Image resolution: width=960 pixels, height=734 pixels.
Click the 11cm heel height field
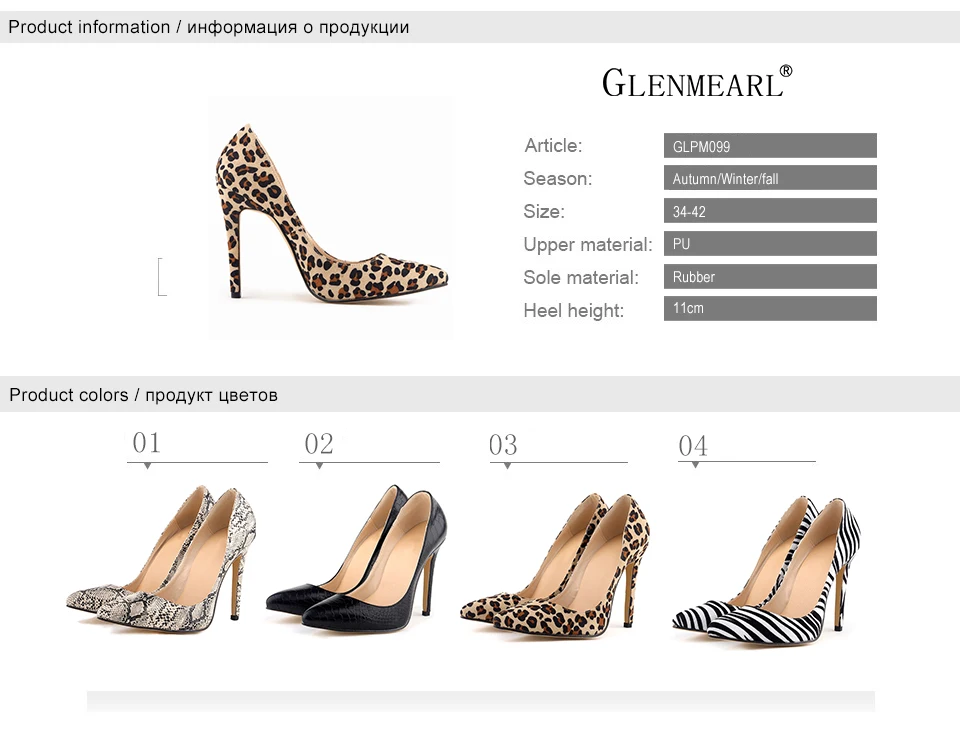point(770,309)
